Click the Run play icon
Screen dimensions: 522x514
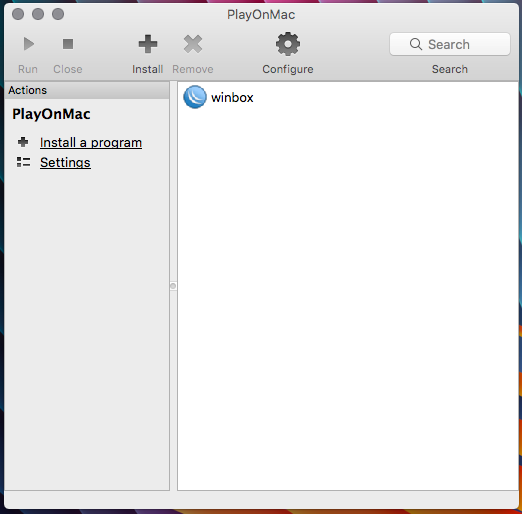tap(29, 44)
